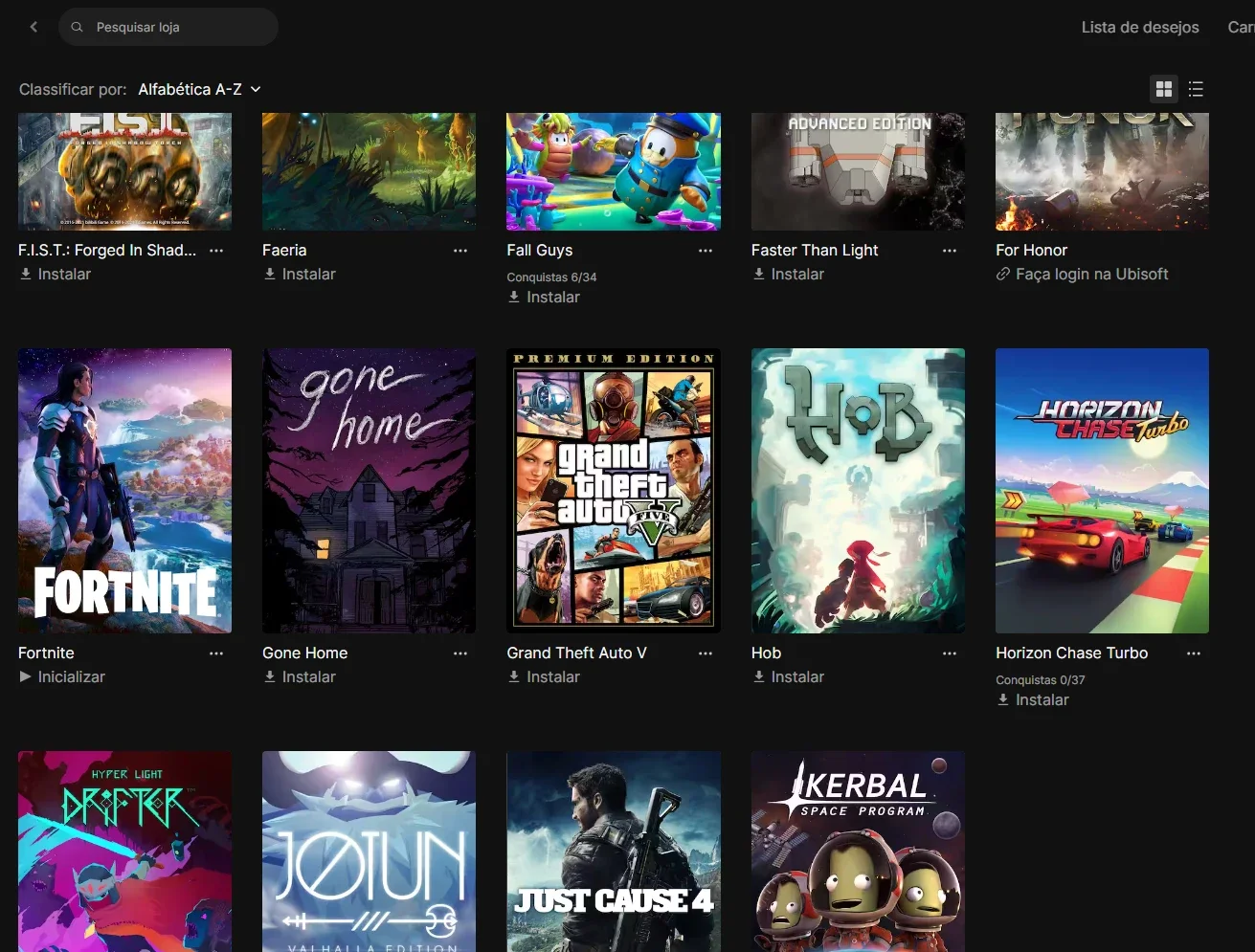Open the Faeria cover thumbnail
This screenshot has width=1255, height=952.
point(369,172)
